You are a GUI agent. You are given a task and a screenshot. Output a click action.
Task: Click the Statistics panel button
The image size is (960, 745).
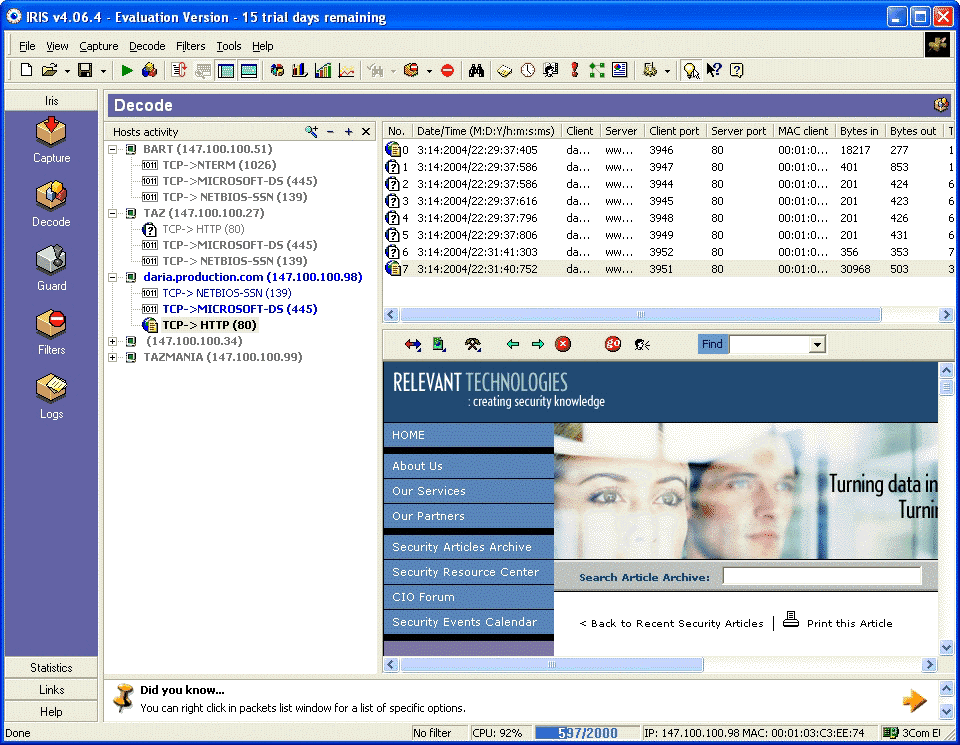pos(51,667)
